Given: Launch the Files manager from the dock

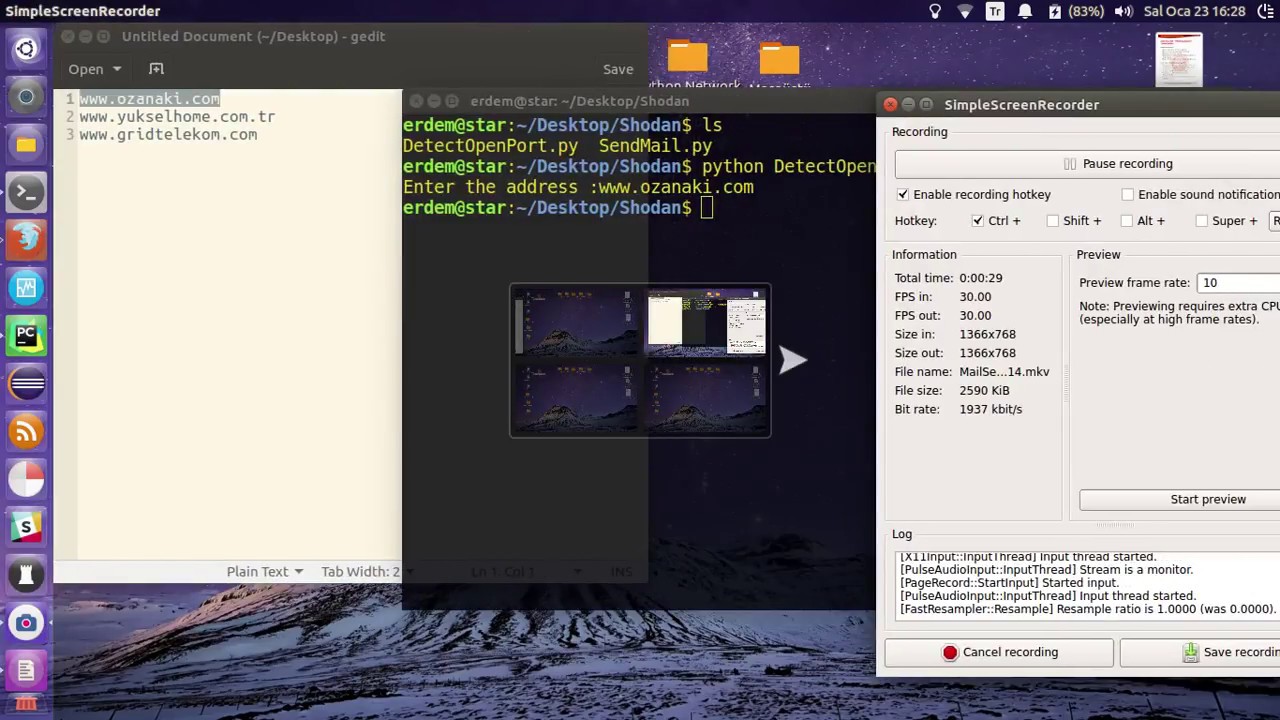Looking at the screenshot, I should [26, 144].
